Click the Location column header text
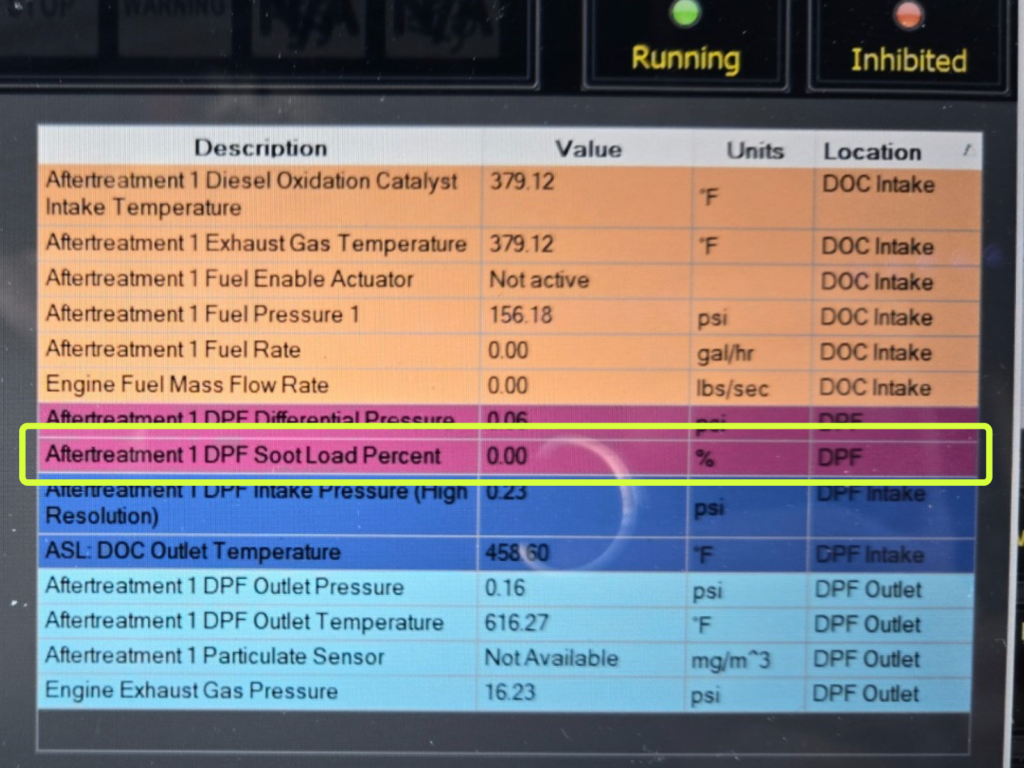 872,152
